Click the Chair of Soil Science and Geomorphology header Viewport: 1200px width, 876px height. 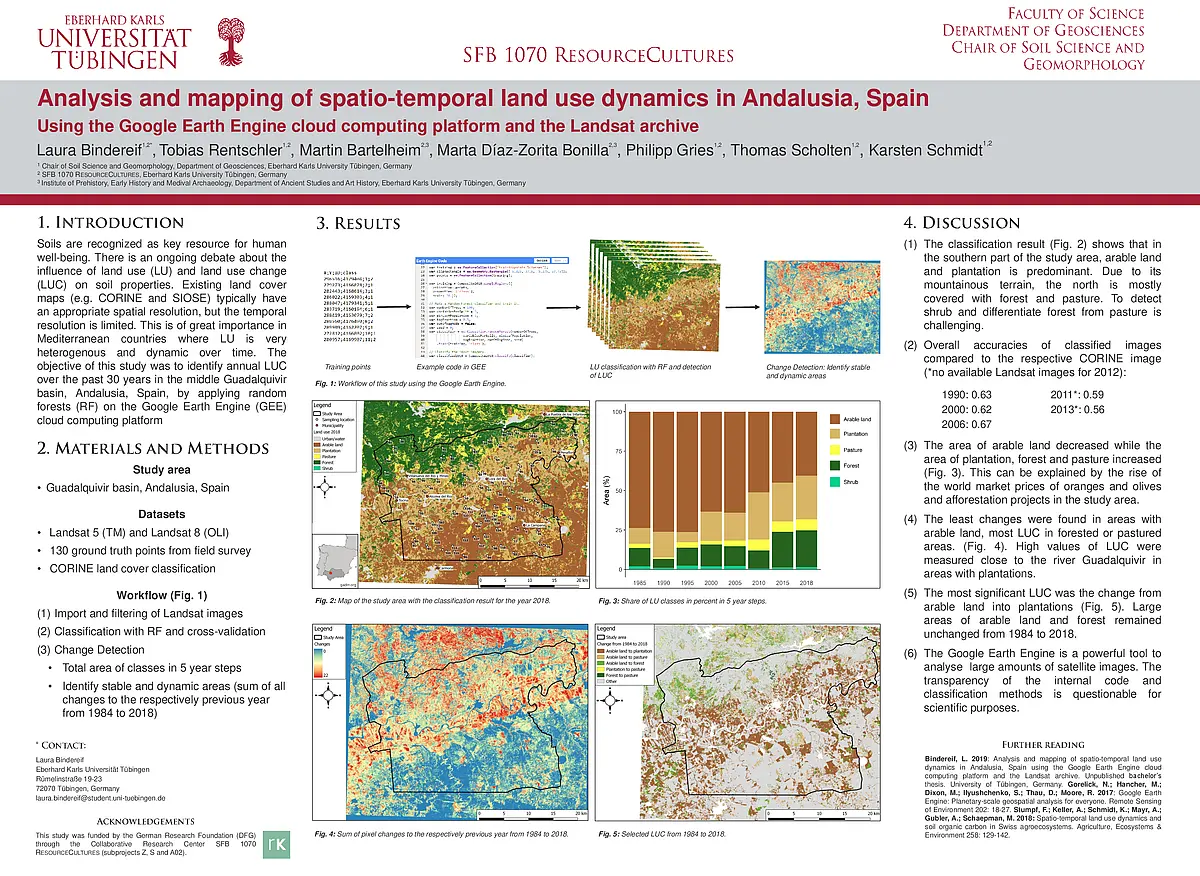[x=1048, y=56]
